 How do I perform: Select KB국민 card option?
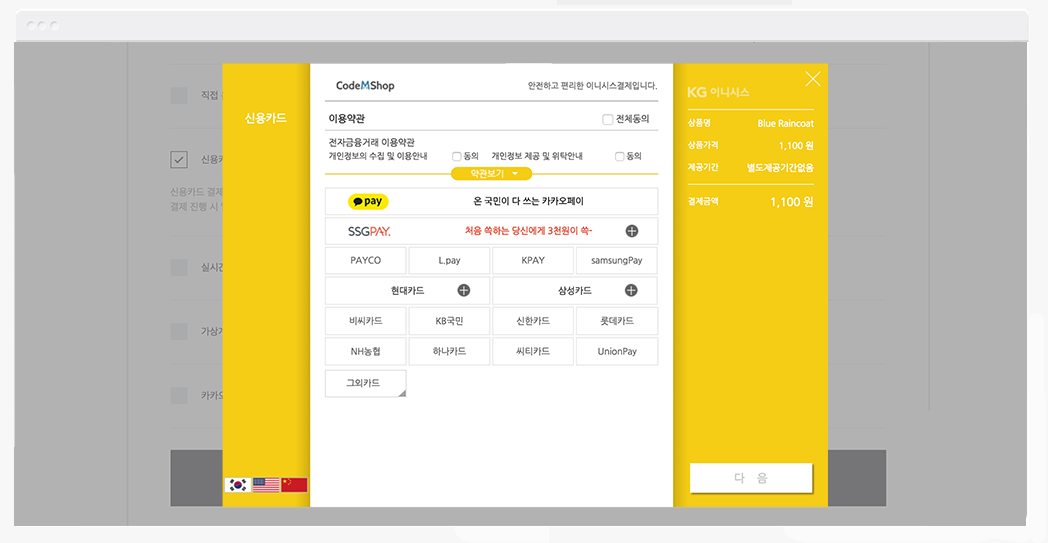449,321
